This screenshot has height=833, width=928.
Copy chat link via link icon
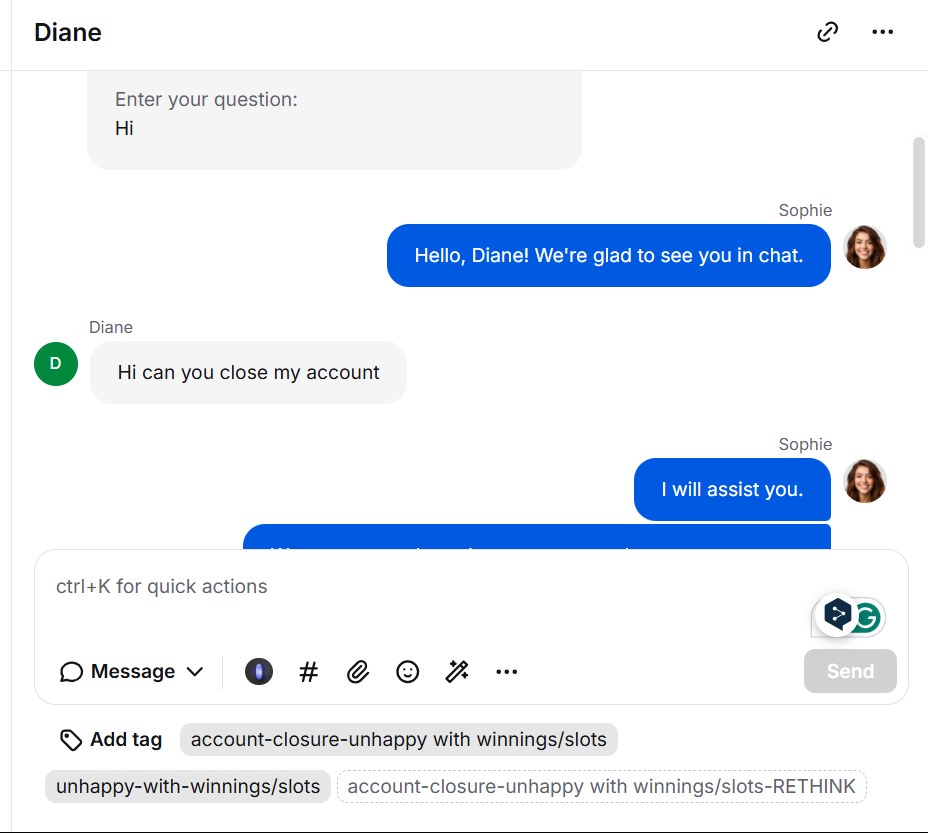tap(827, 32)
